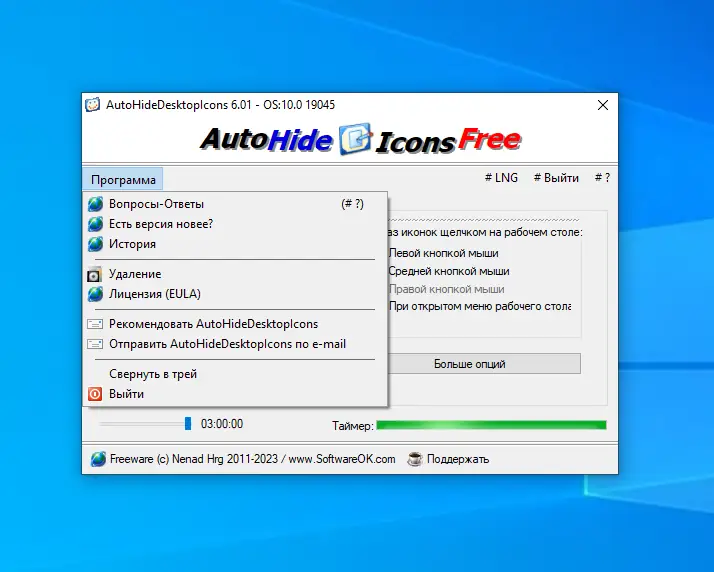Click uninstall icon beside Удаление

94,275
